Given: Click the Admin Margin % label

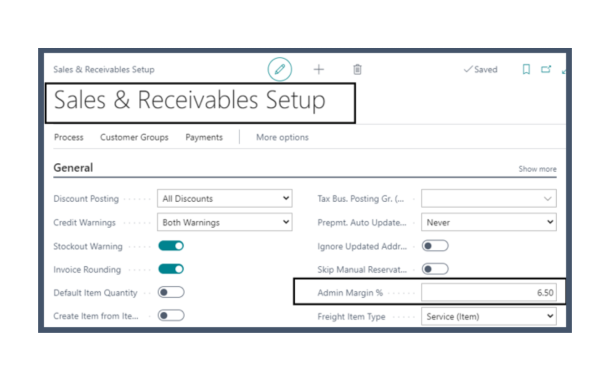Looking at the screenshot, I should [x=350, y=293].
